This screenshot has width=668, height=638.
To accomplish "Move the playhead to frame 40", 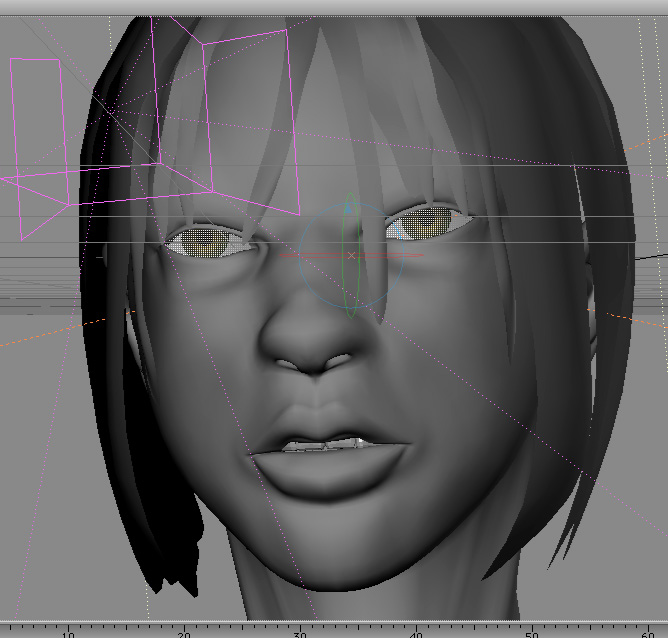I will (x=416, y=631).
